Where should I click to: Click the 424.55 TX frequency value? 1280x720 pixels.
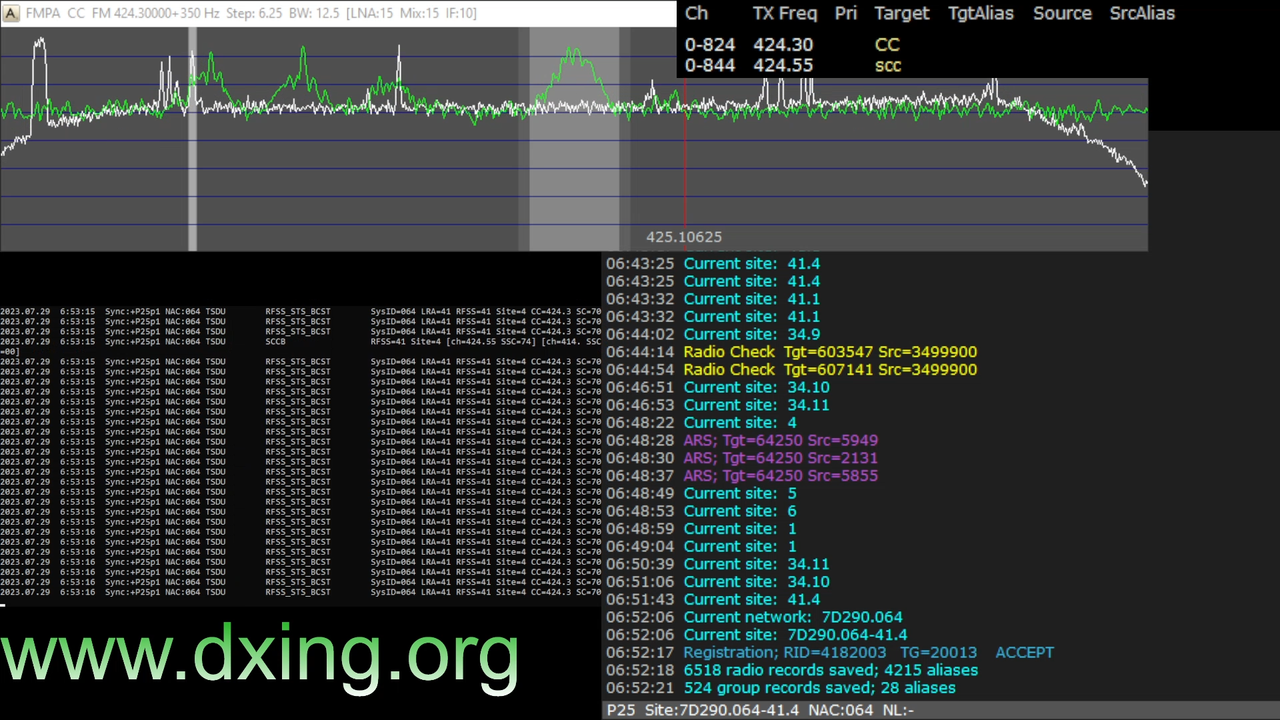783,66
